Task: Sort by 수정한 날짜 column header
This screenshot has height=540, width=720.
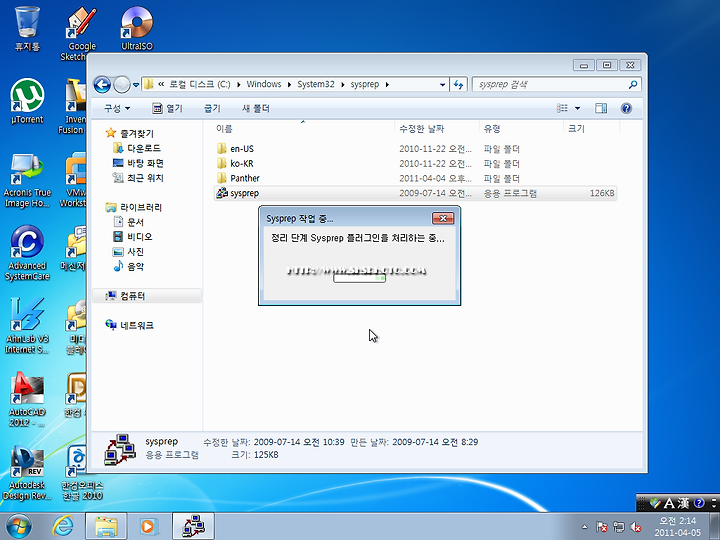Action: [437, 129]
